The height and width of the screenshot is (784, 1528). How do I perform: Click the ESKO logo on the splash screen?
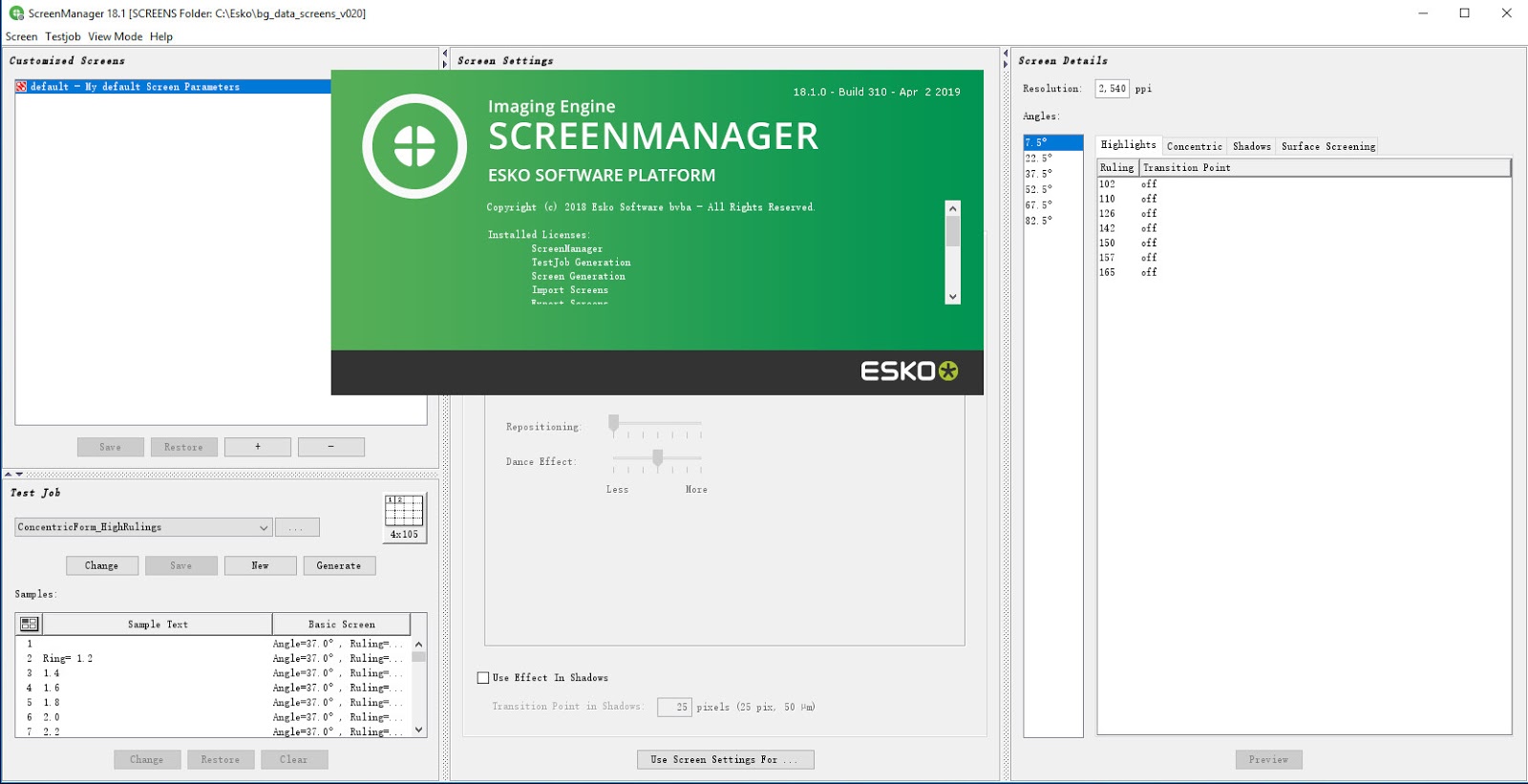click(x=909, y=371)
